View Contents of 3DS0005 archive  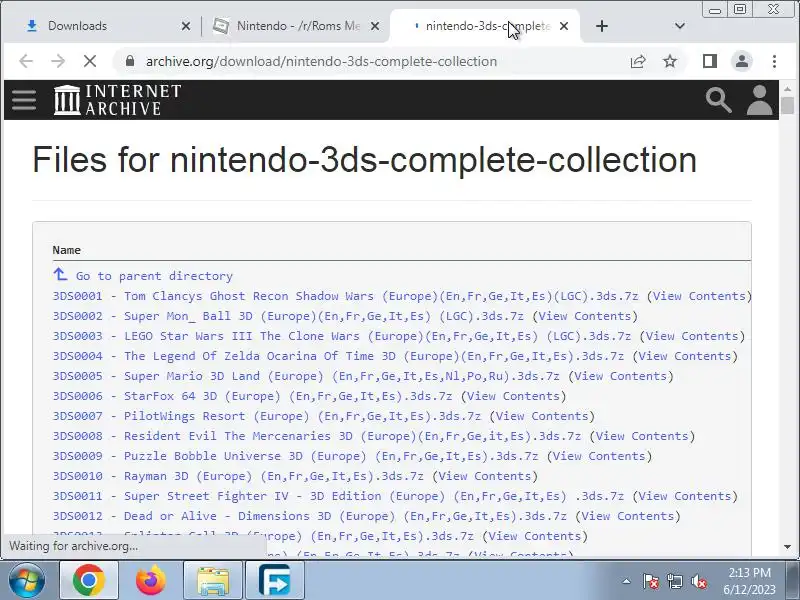pyautogui.click(x=621, y=376)
